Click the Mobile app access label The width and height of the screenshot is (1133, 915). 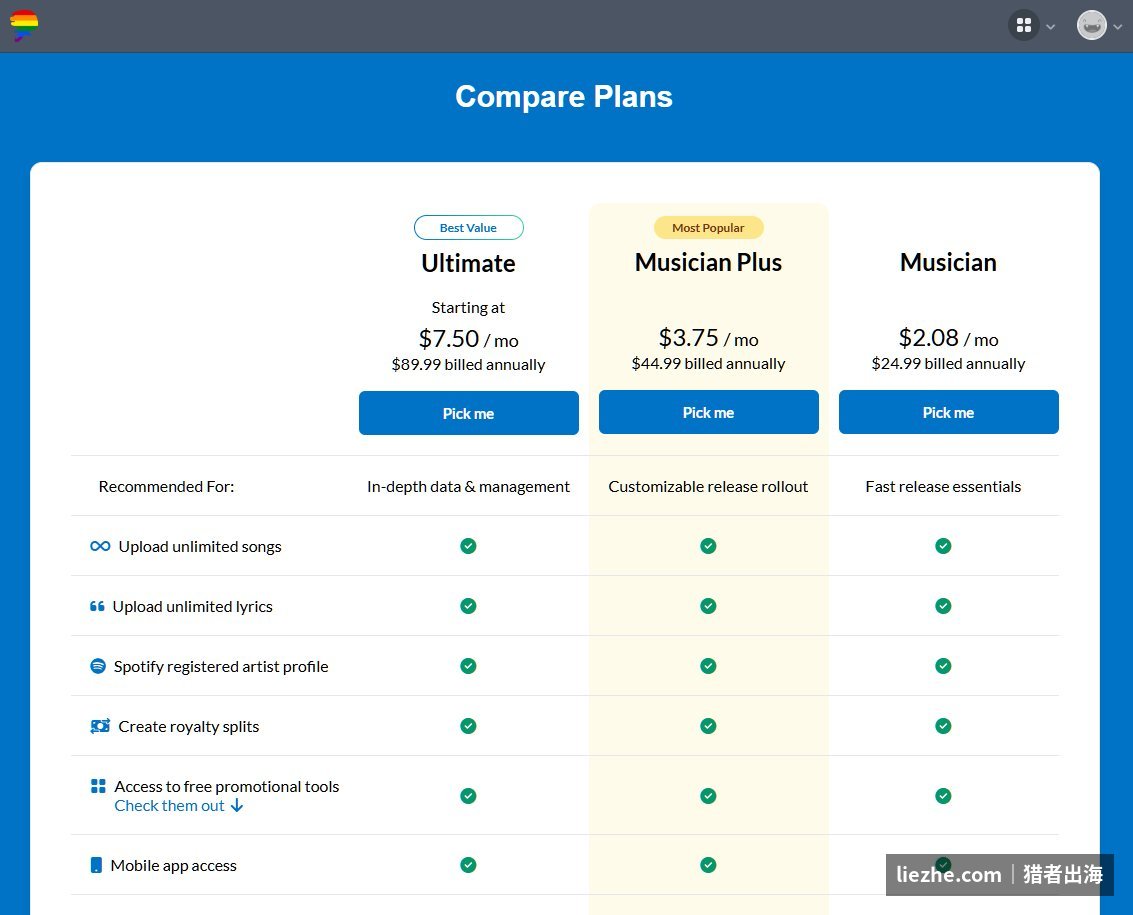[x=173, y=866]
